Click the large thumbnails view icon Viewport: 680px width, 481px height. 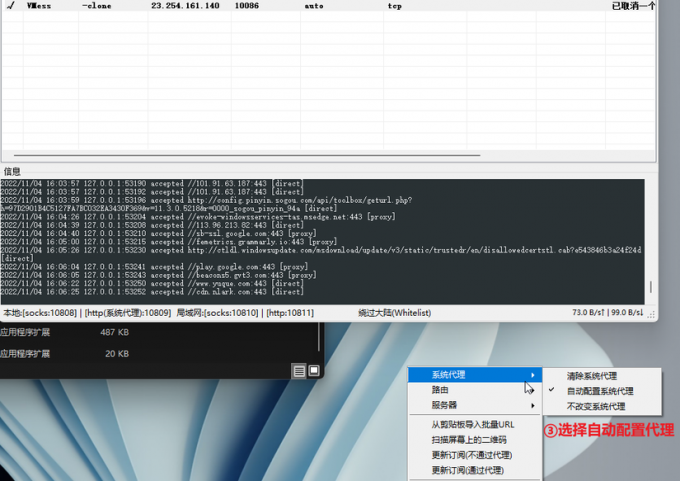click(313, 370)
